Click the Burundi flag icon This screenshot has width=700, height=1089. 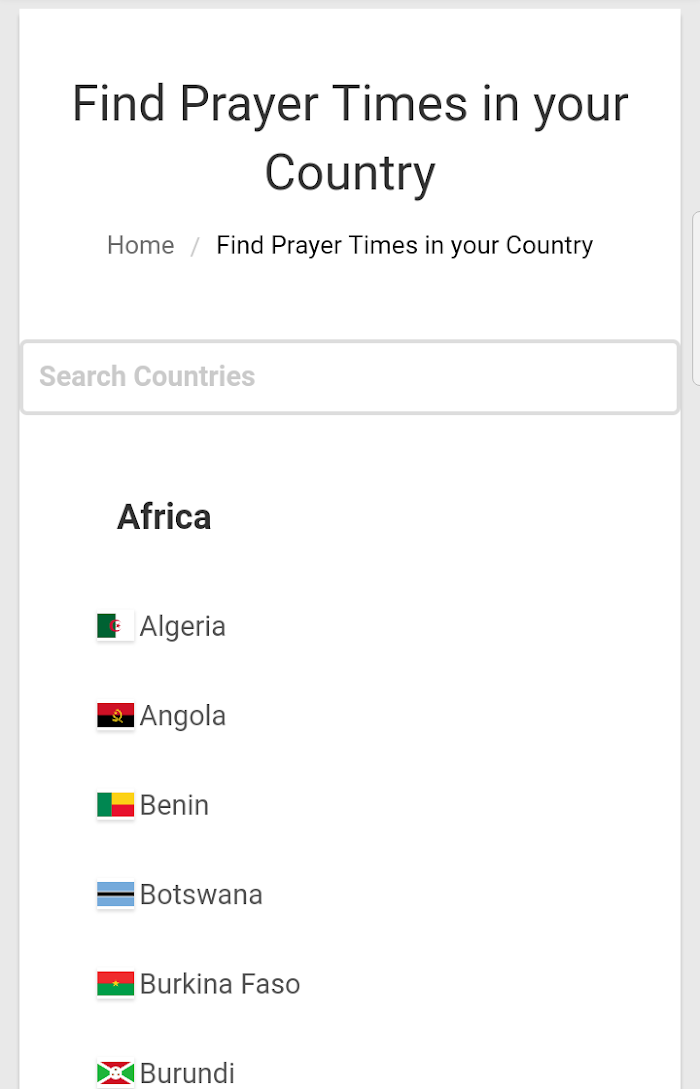pyautogui.click(x=115, y=1073)
